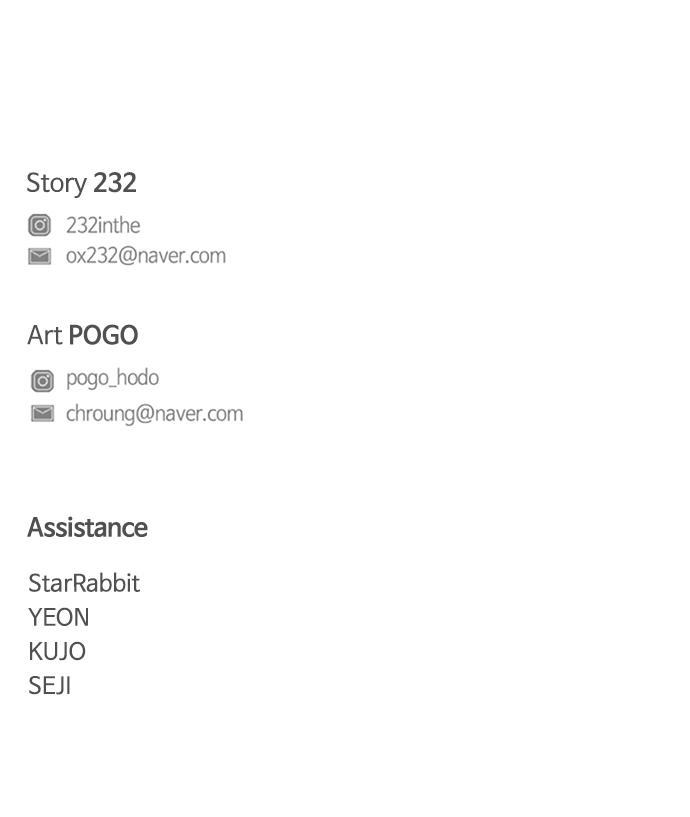The height and width of the screenshot is (817, 690).
Task: Click the word "Story" in the heading
Action: pyautogui.click(x=56, y=184)
